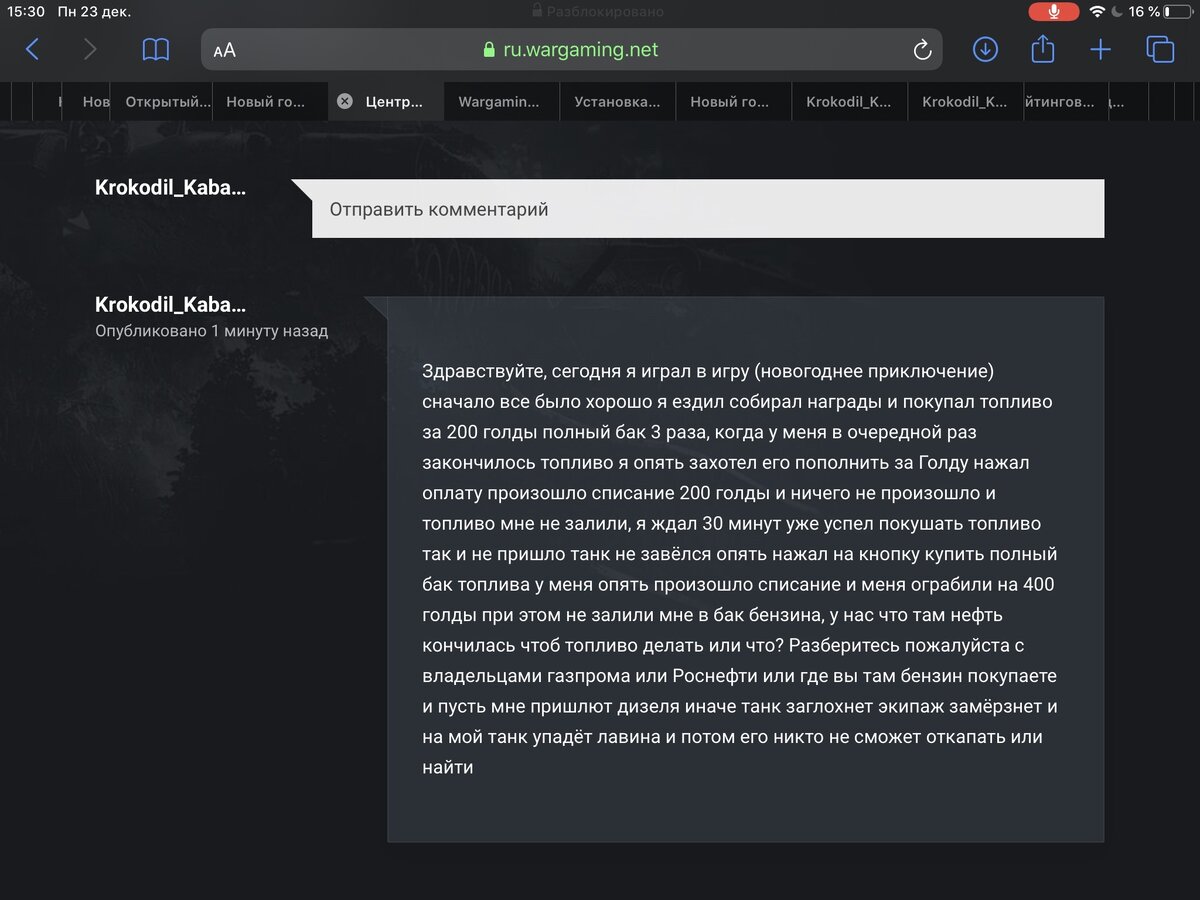The image size is (1200, 900).
Task: Tap the greyed forward arrow in the toolbar
Action: [90, 49]
